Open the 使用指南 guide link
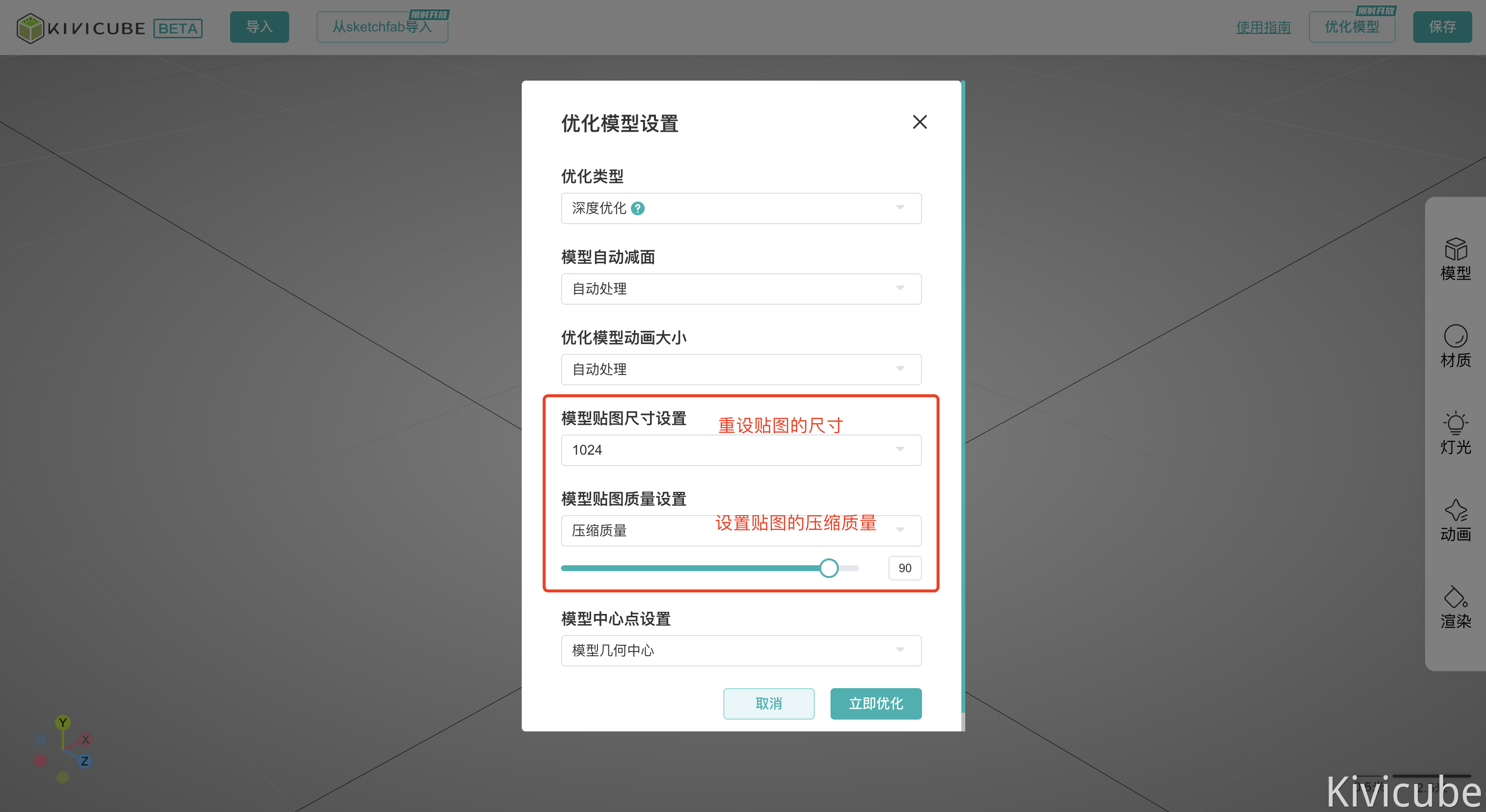Viewport: 1486px width, 812px height. [x=1263, y=27]
